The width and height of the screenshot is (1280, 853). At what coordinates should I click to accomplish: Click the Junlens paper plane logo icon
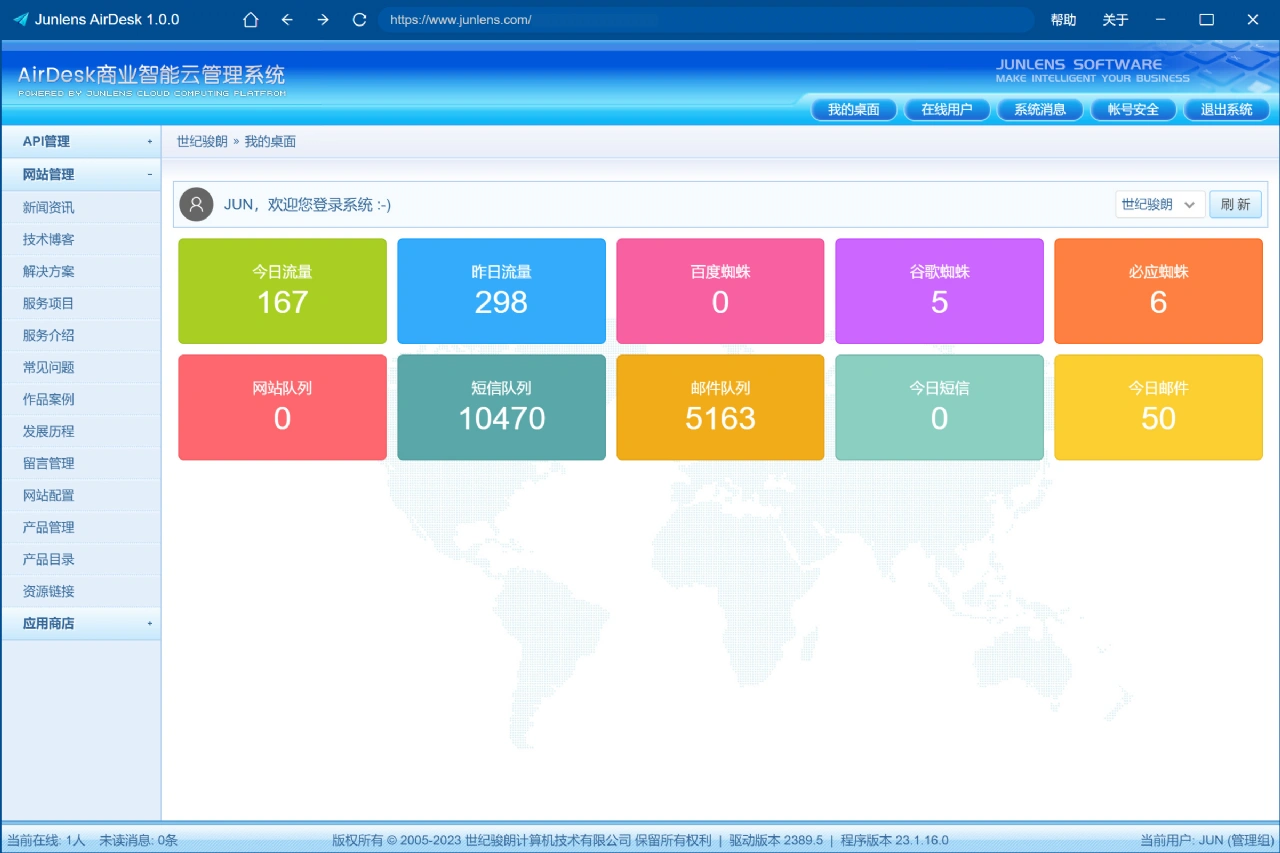[x=20, y=20]
